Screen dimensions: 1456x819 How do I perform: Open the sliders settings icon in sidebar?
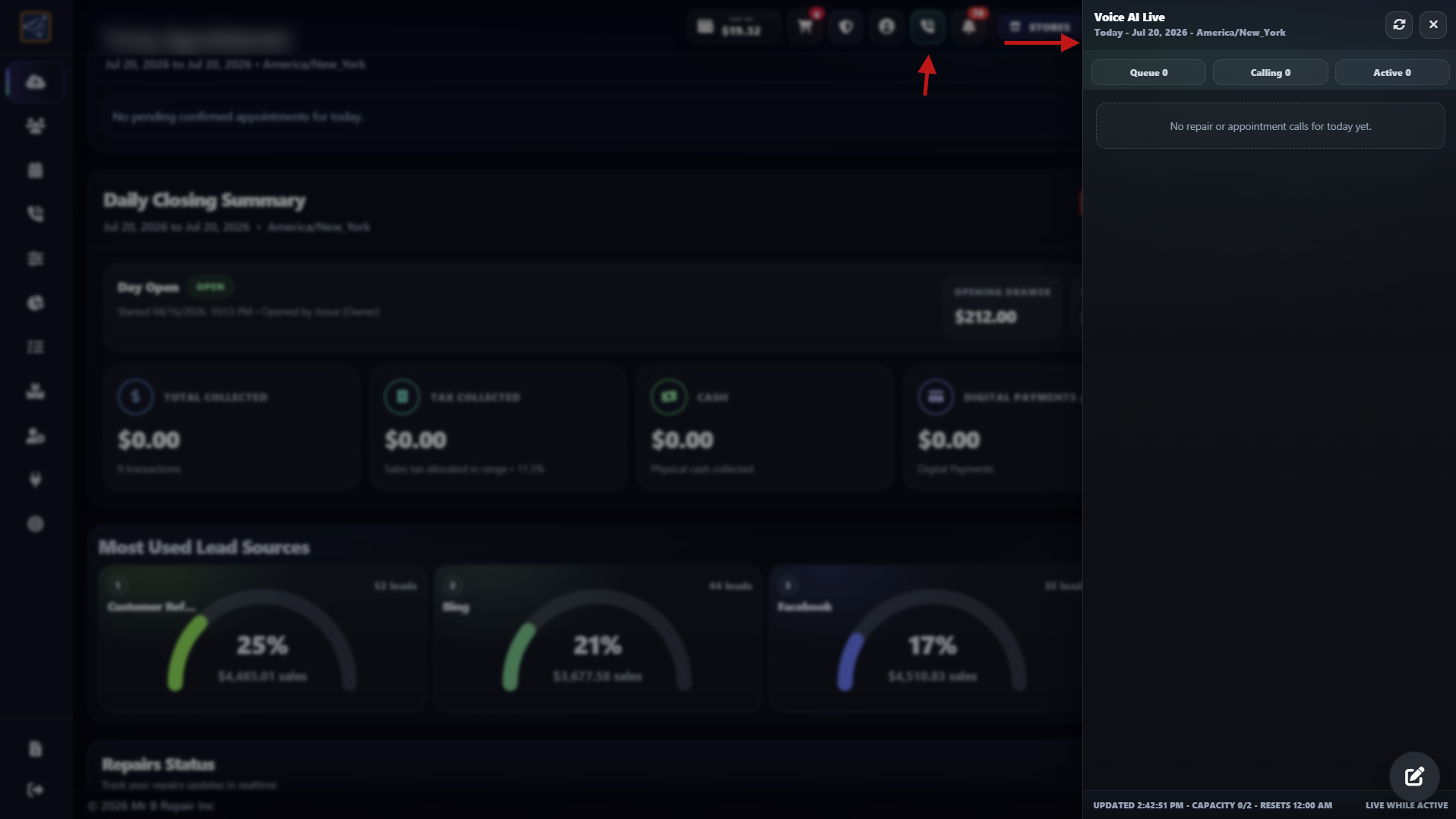35,259
